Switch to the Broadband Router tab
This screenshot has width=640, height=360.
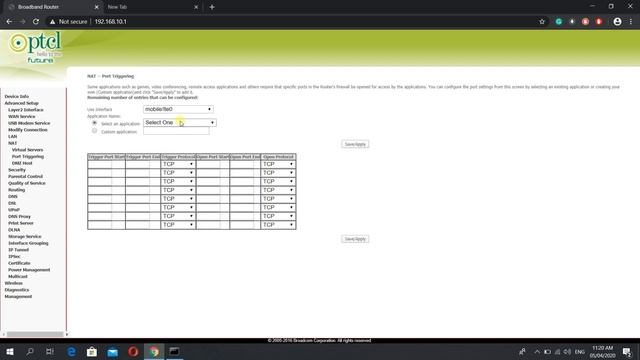point(52,7)
